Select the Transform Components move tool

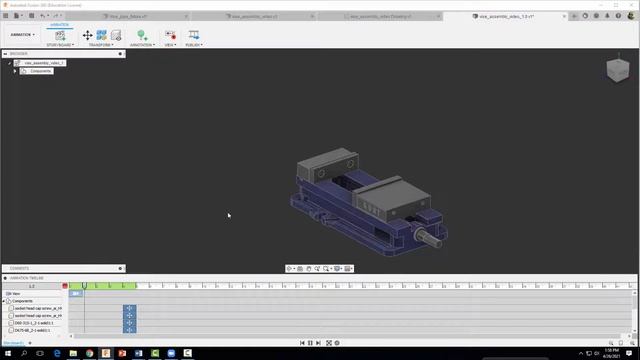coord(87,35)
